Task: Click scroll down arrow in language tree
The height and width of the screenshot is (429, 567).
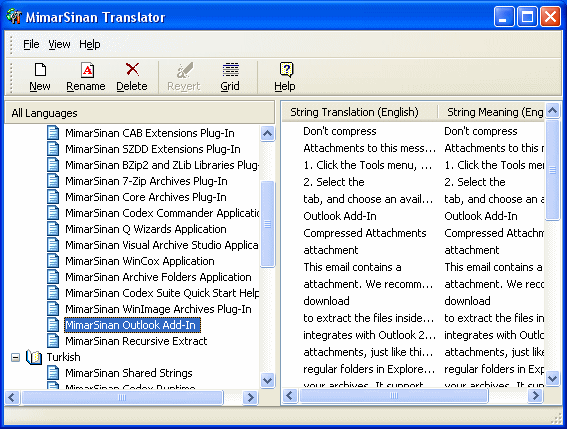Action: click(267, 381)
